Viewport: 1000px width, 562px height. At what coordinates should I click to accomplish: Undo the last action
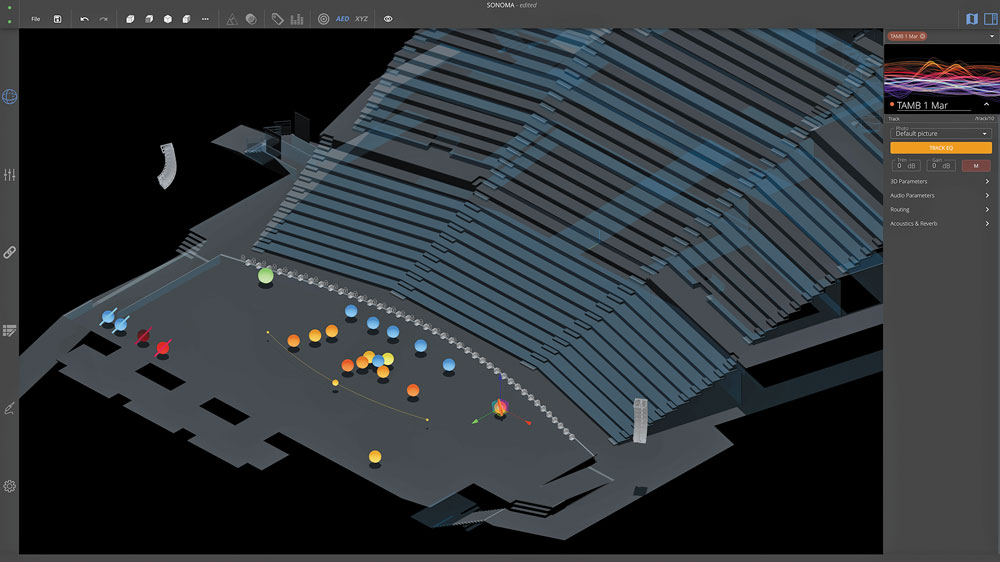point(84,19)
